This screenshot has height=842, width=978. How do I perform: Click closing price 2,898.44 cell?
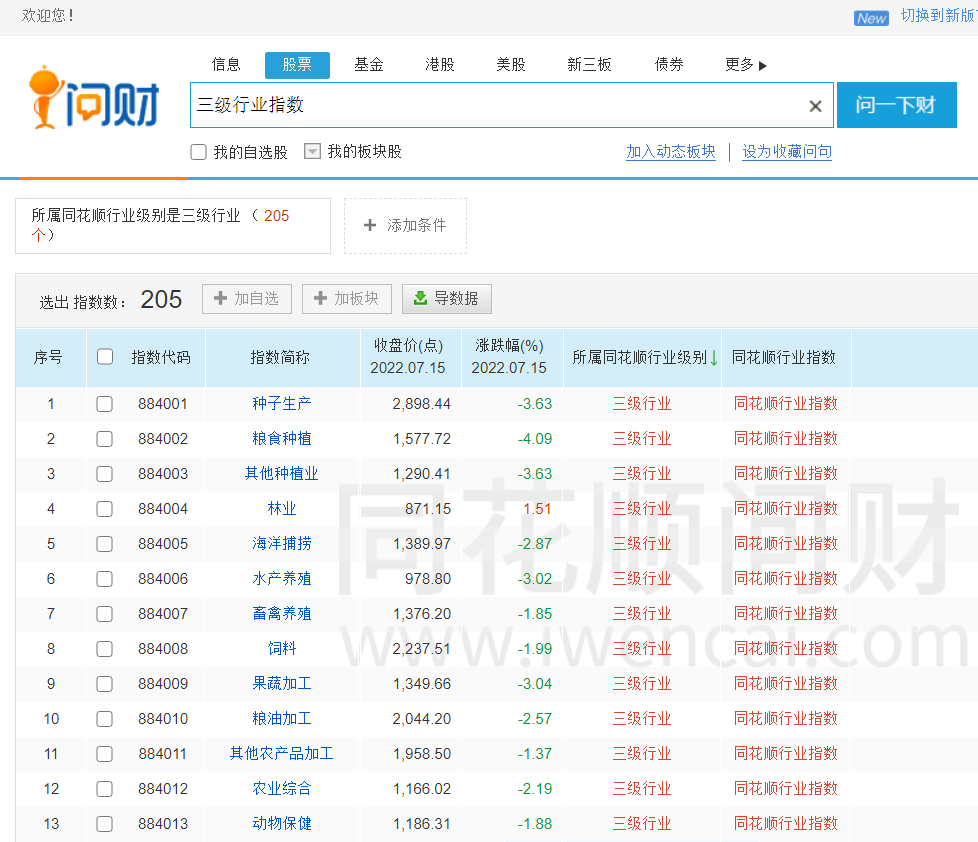click(422, 404)
